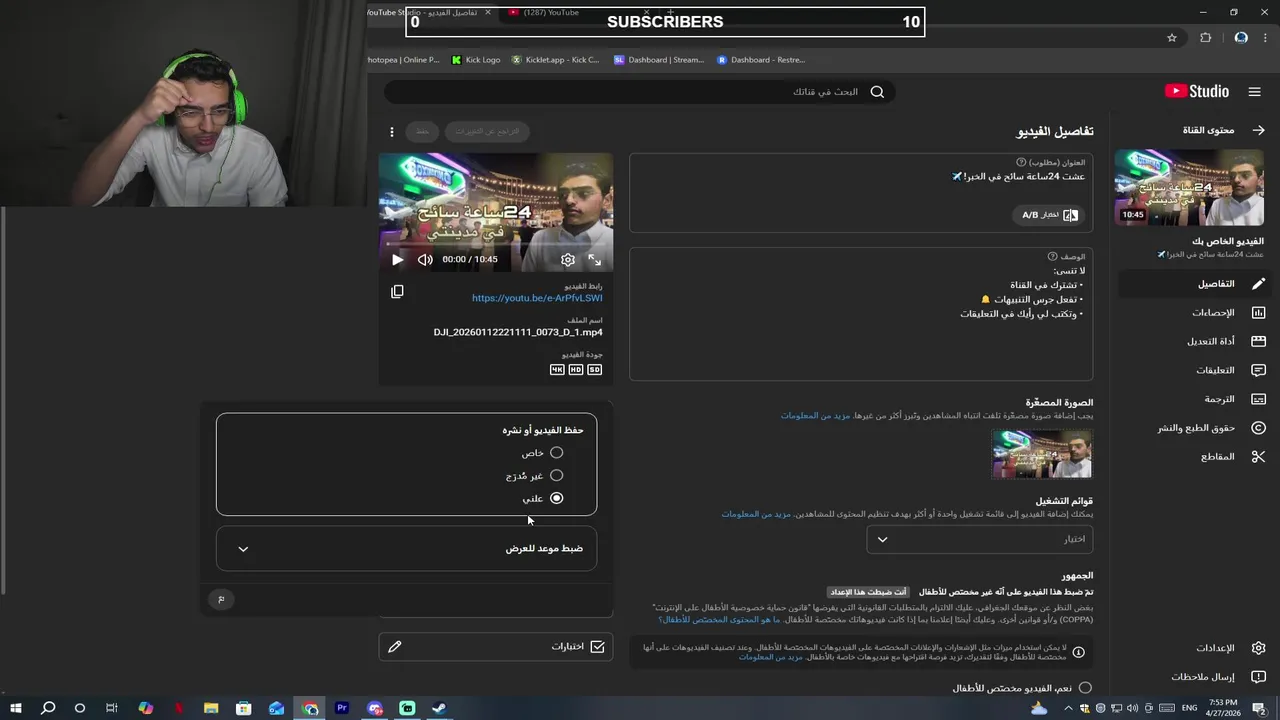Copy the video link icon
The width and height of the screenshot is (1280, 720).
coord(397,291)
